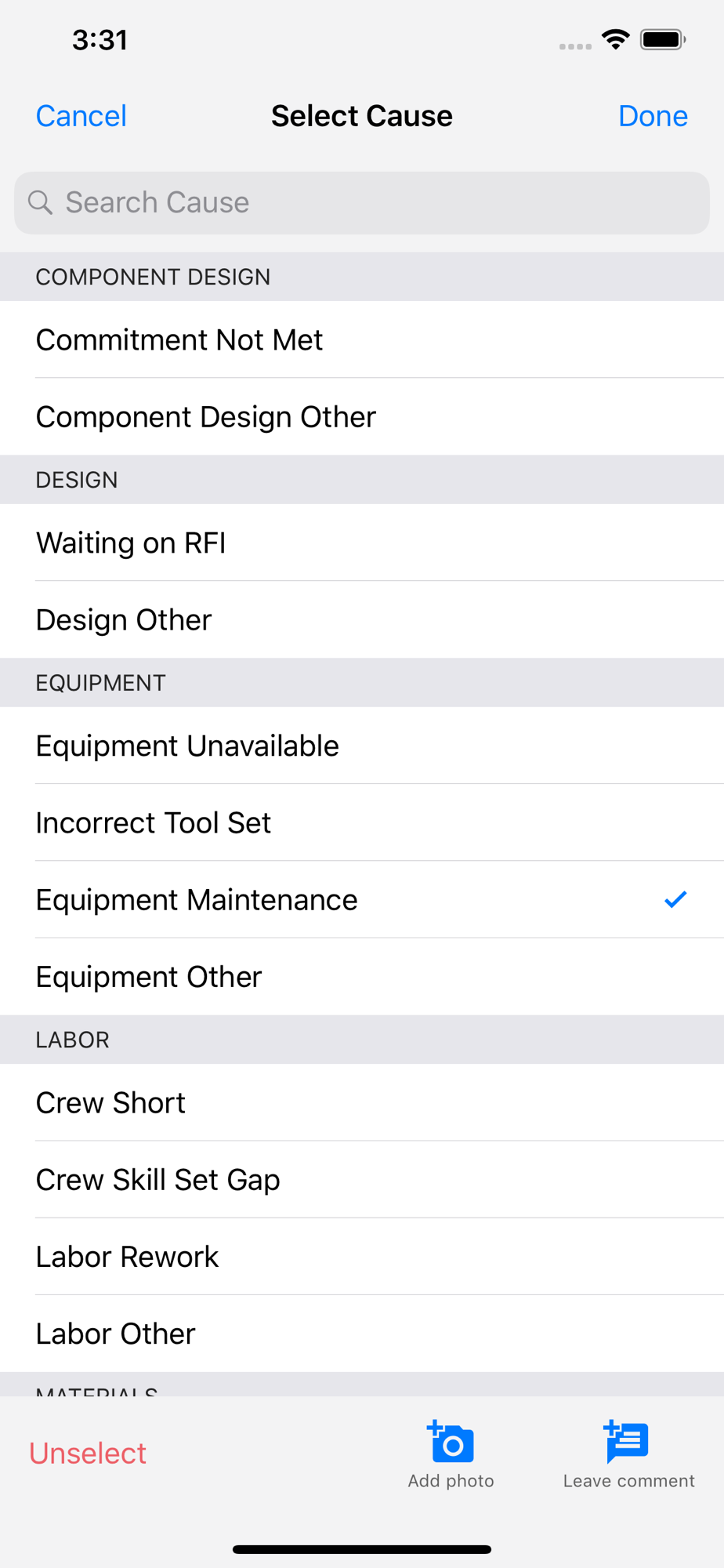Pick the Design Other option
Viewport: 724px width, 1568px height.
pyautogui.click(x=124, y=620)
